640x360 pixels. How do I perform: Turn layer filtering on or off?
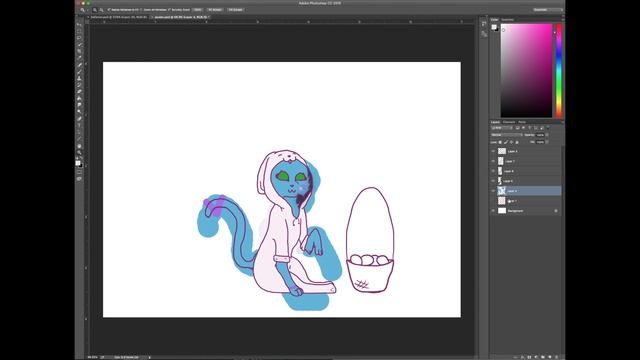pyautogui.click(x=548, y=127)
